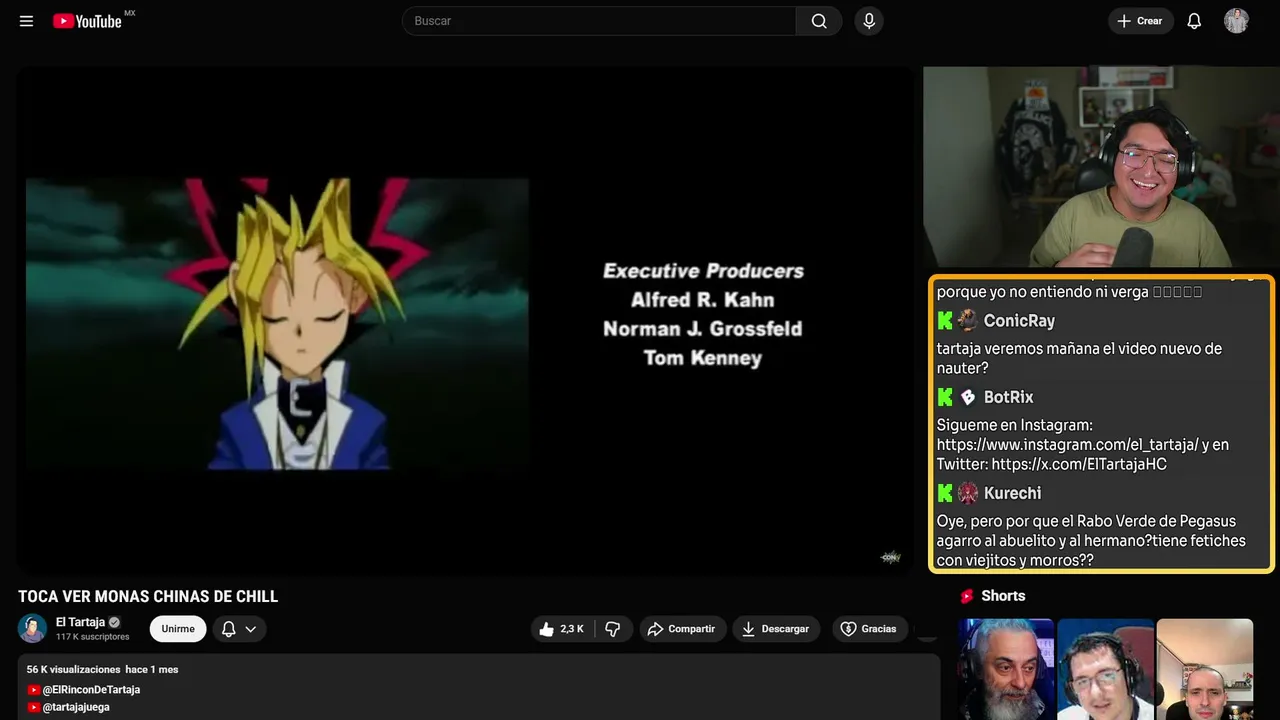Screen dimensions: 1280x720
Task: Download the video with Descargar
Action: (776, 629)
